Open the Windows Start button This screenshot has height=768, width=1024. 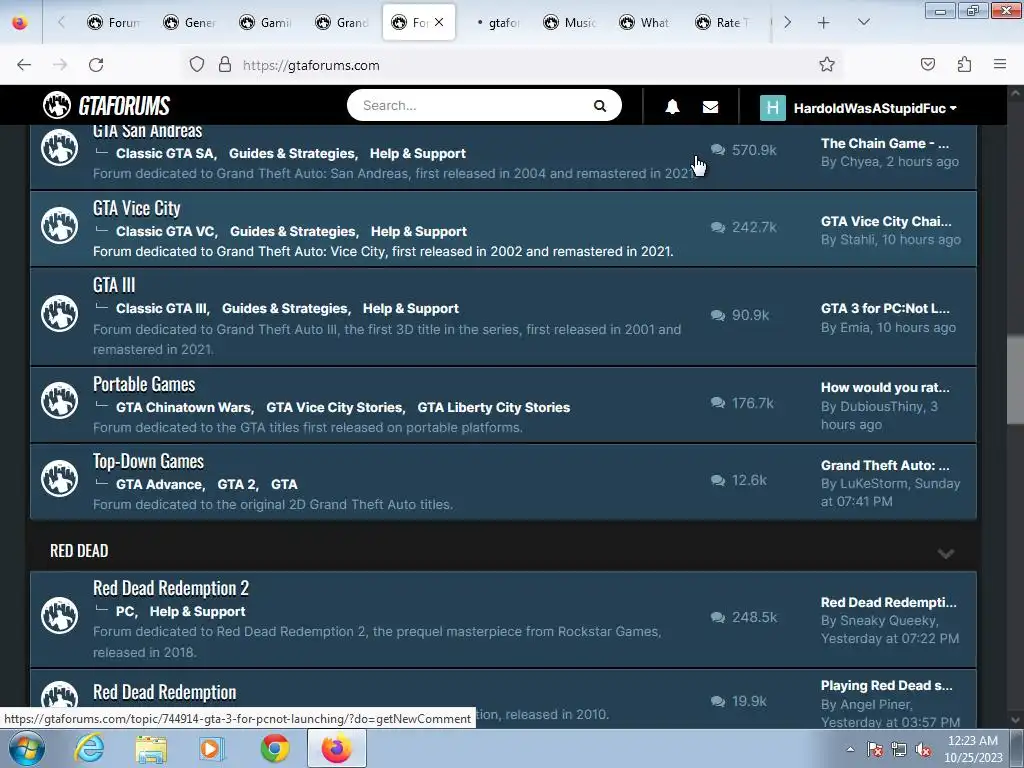pos(27,748)
